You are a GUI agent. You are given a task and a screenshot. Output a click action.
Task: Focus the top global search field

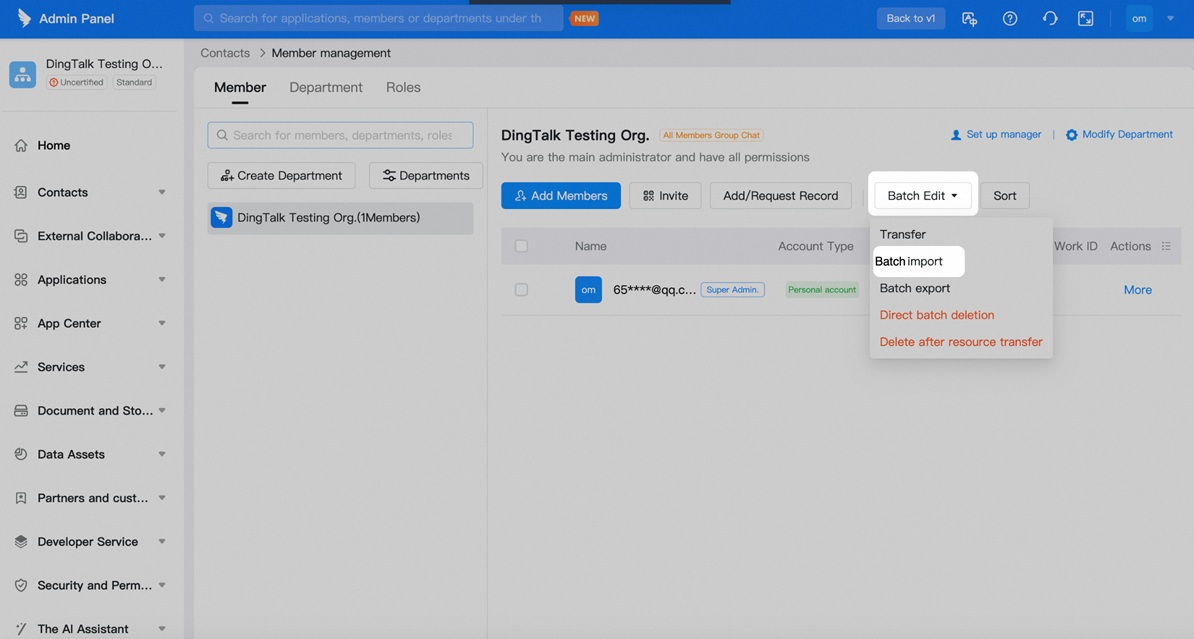(x=378, y=18)
